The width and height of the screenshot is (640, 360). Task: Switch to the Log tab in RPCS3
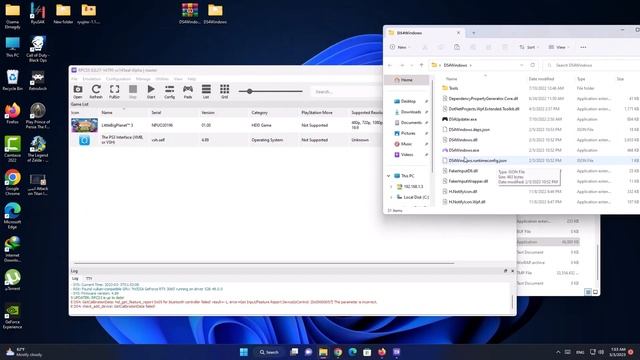coord(75,278)
